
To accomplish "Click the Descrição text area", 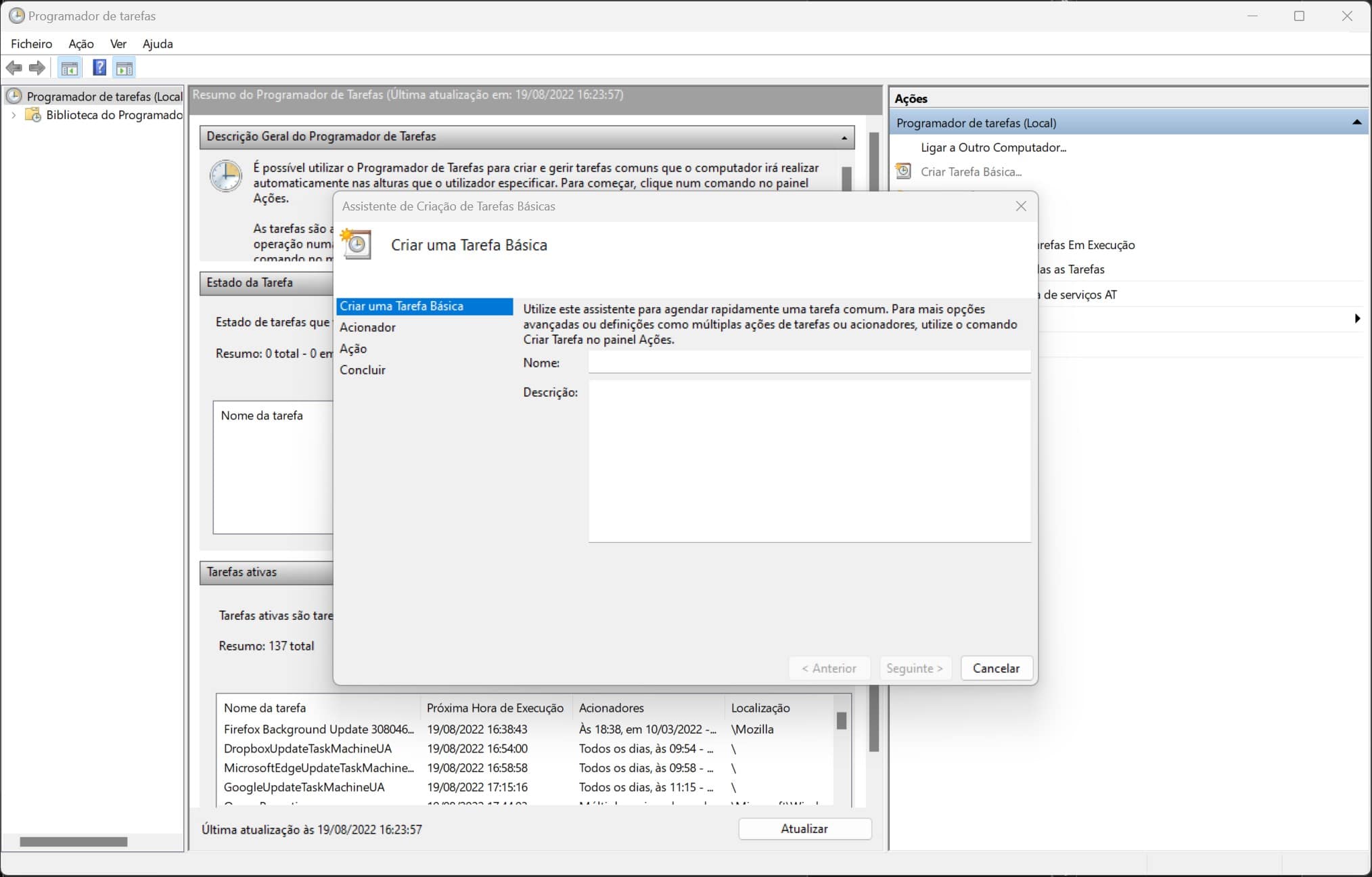I will (x=808, y=460).
